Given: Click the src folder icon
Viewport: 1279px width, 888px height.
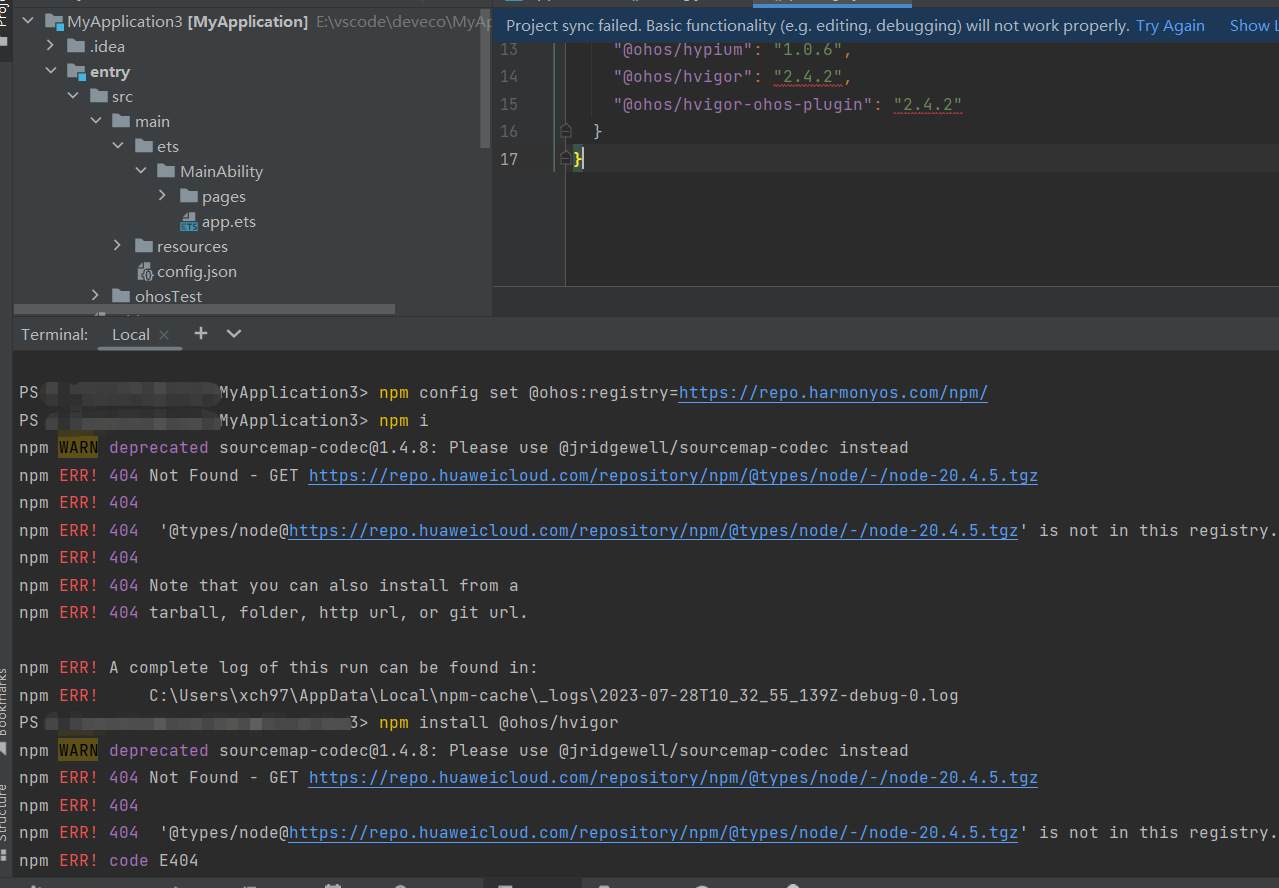Looking at the screenshot, I should [98, 96].
